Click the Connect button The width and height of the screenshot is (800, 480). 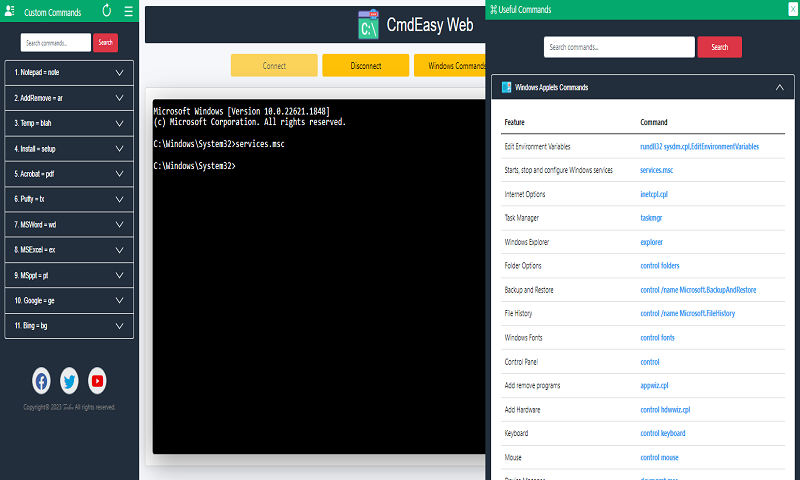coord(274,65)
